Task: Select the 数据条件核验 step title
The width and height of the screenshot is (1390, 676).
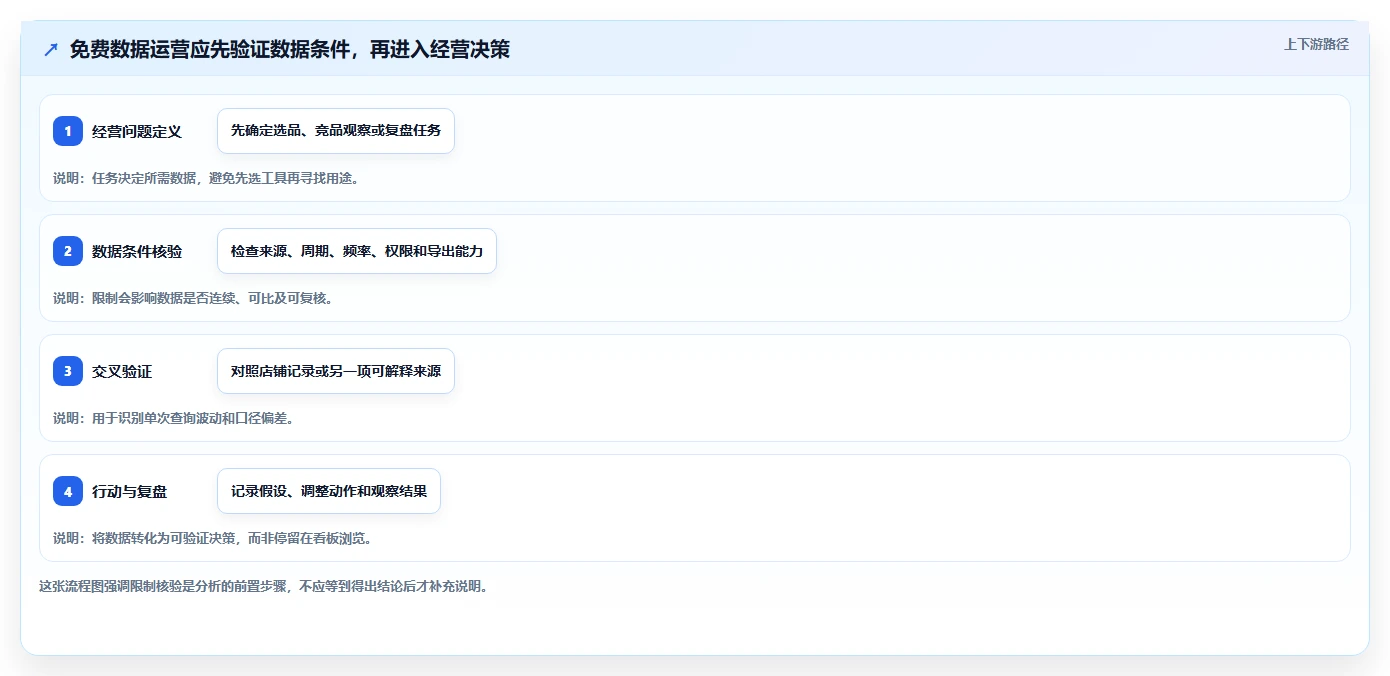Action: pos(137,251)
